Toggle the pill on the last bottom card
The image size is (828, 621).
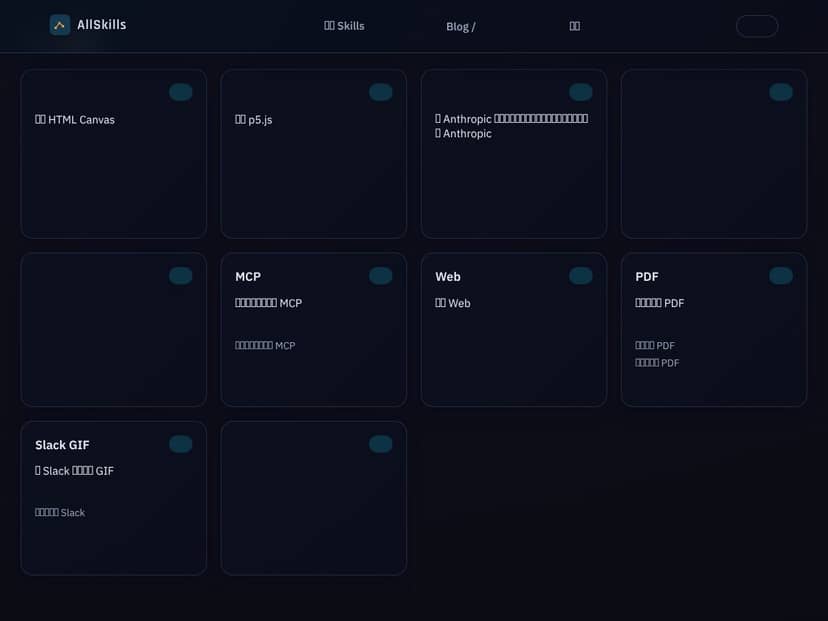(381, 443)
